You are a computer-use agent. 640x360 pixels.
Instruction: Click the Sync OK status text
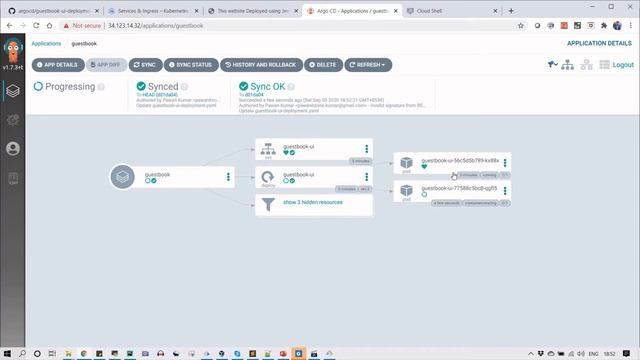point(267,87)
